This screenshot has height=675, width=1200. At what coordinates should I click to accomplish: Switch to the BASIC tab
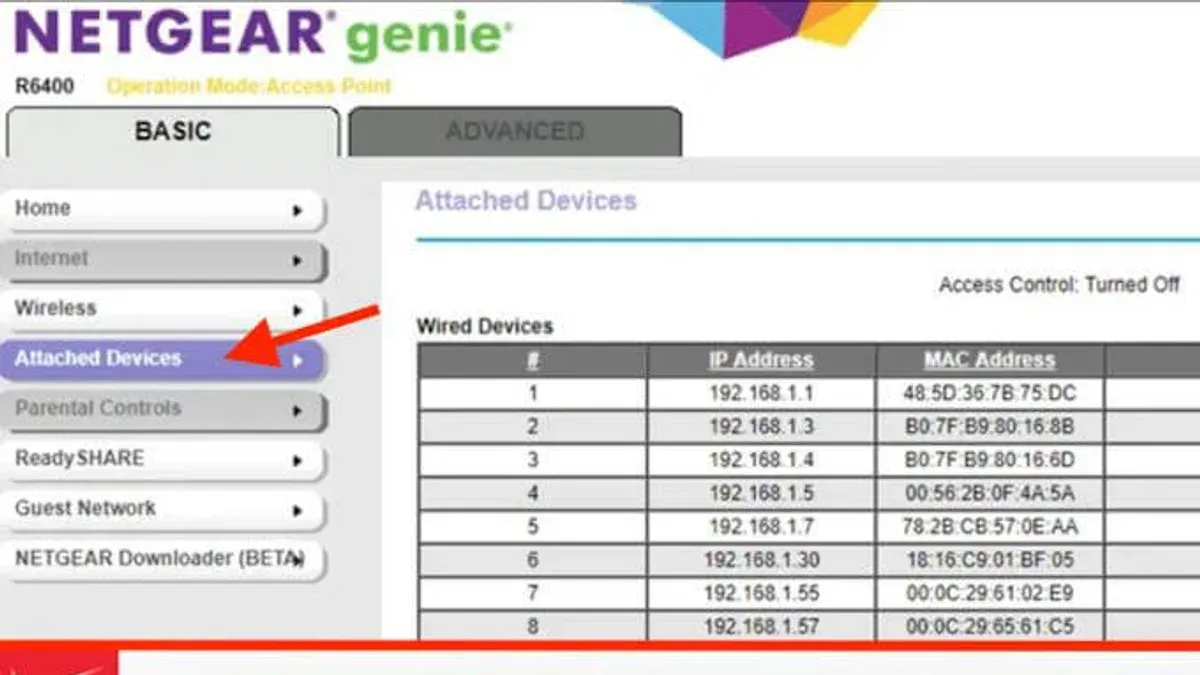pos(173,131)
